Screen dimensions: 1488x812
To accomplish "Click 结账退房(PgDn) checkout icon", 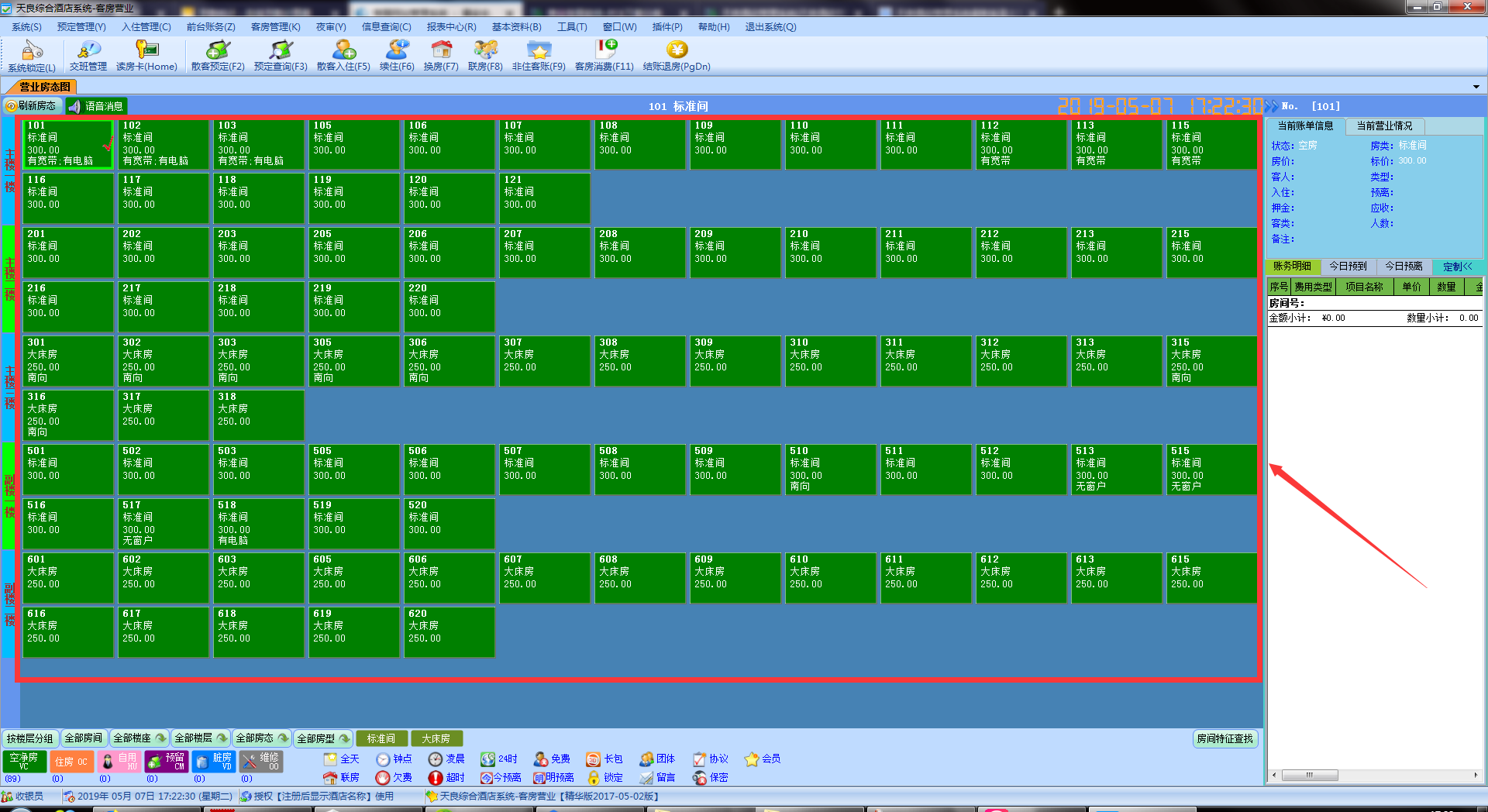I will (x=677, y=51).
